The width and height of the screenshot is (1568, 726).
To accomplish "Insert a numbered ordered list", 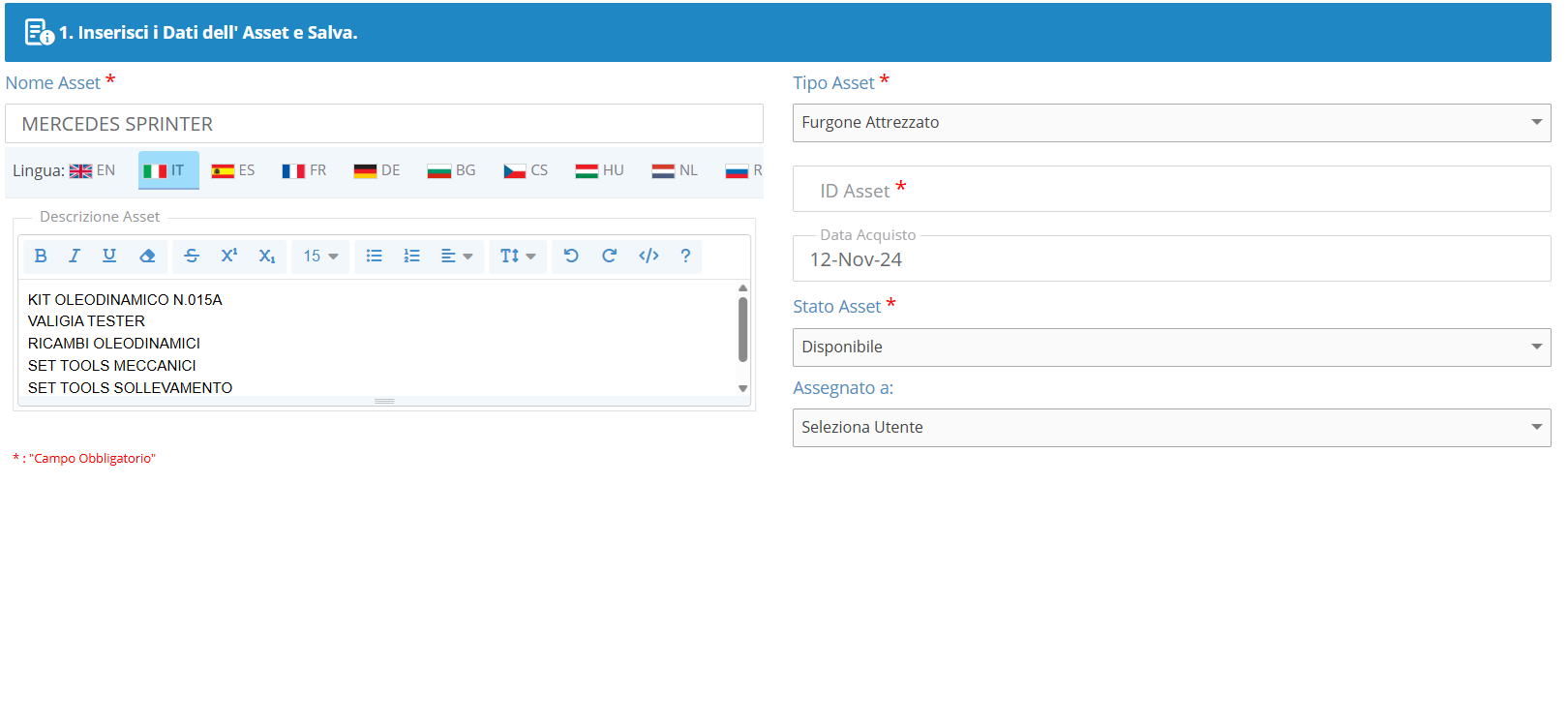I will 412,256.
